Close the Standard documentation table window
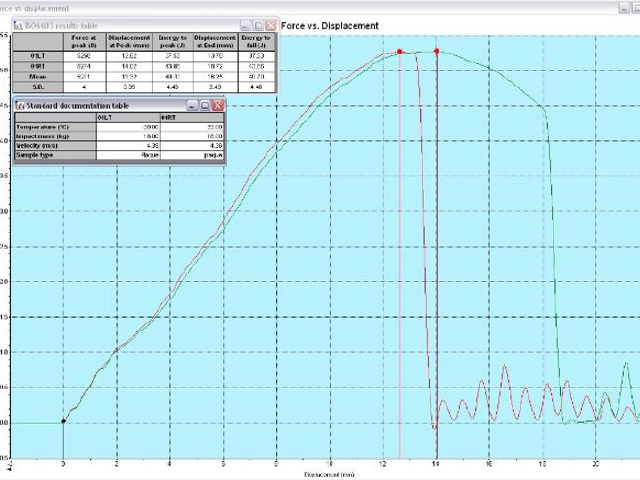This screenshot has width=640, height=480. point(218,104)
